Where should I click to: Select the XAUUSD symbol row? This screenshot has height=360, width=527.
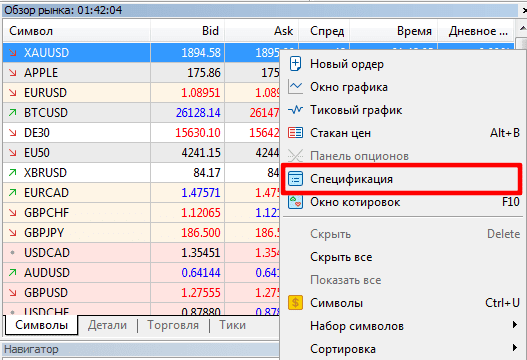click(141, 52)
